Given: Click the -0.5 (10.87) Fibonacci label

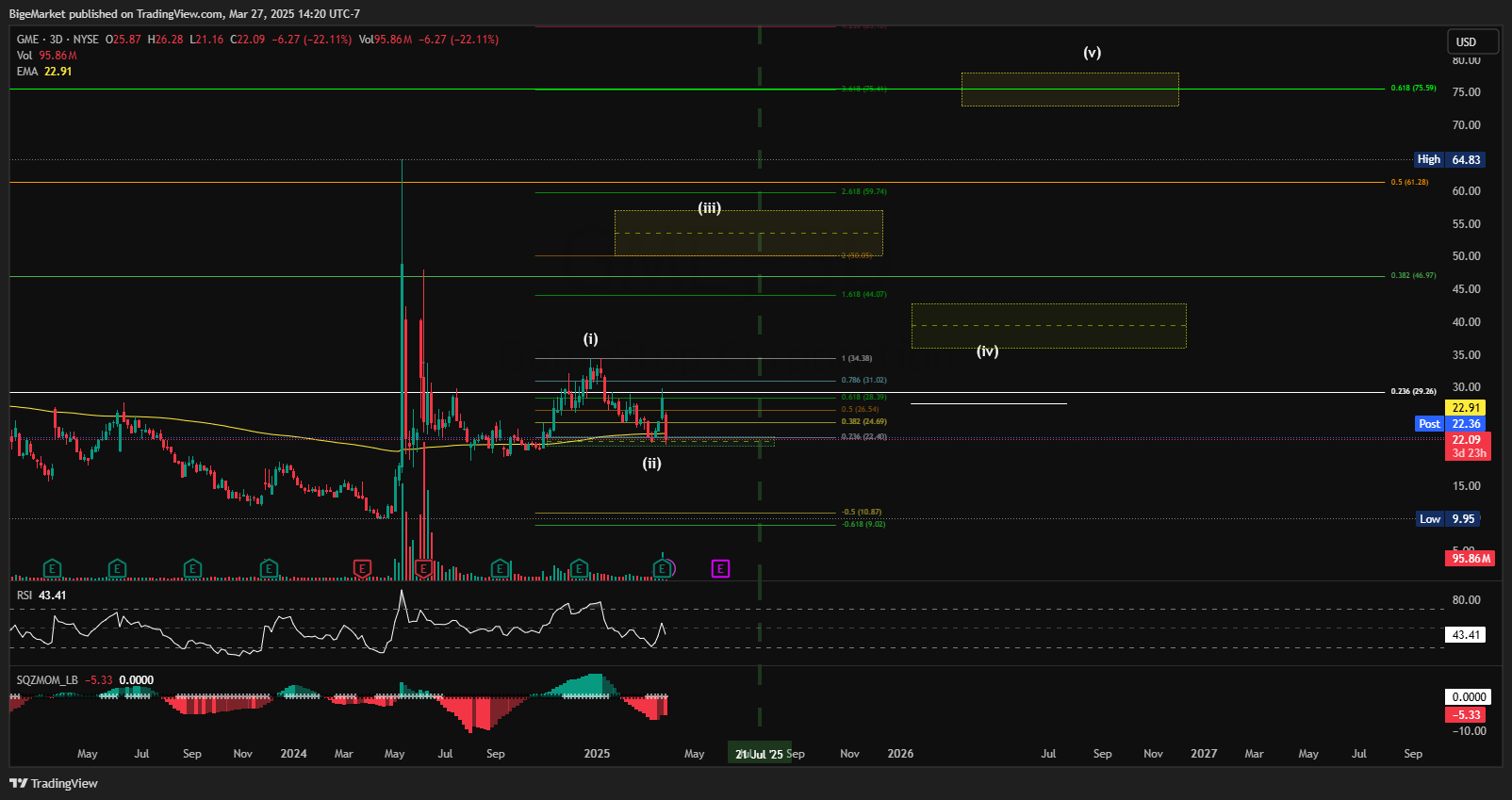Looking at the screenshot, I should 862,512.
